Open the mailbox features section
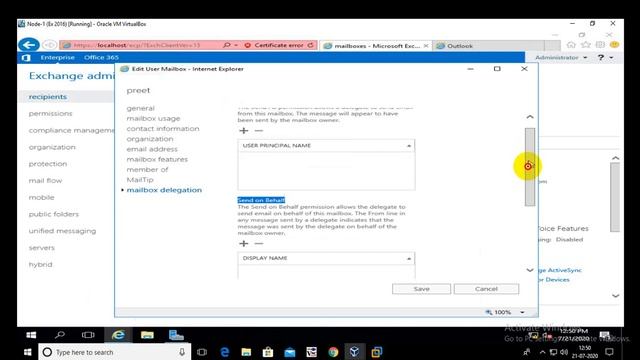Image resolution: width=640 pixels, height=360 pixels. pyautogui.click(x=157, y=159)
